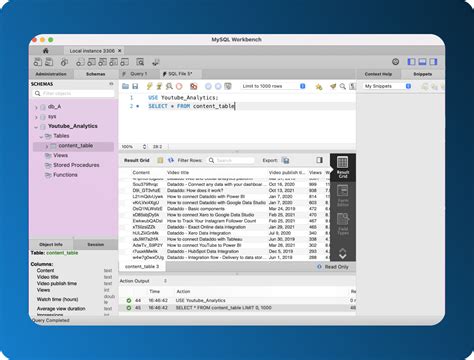474x360 pixels.
Task: Toggle continue-on-error execution icon
Action: tap(194, 86)
